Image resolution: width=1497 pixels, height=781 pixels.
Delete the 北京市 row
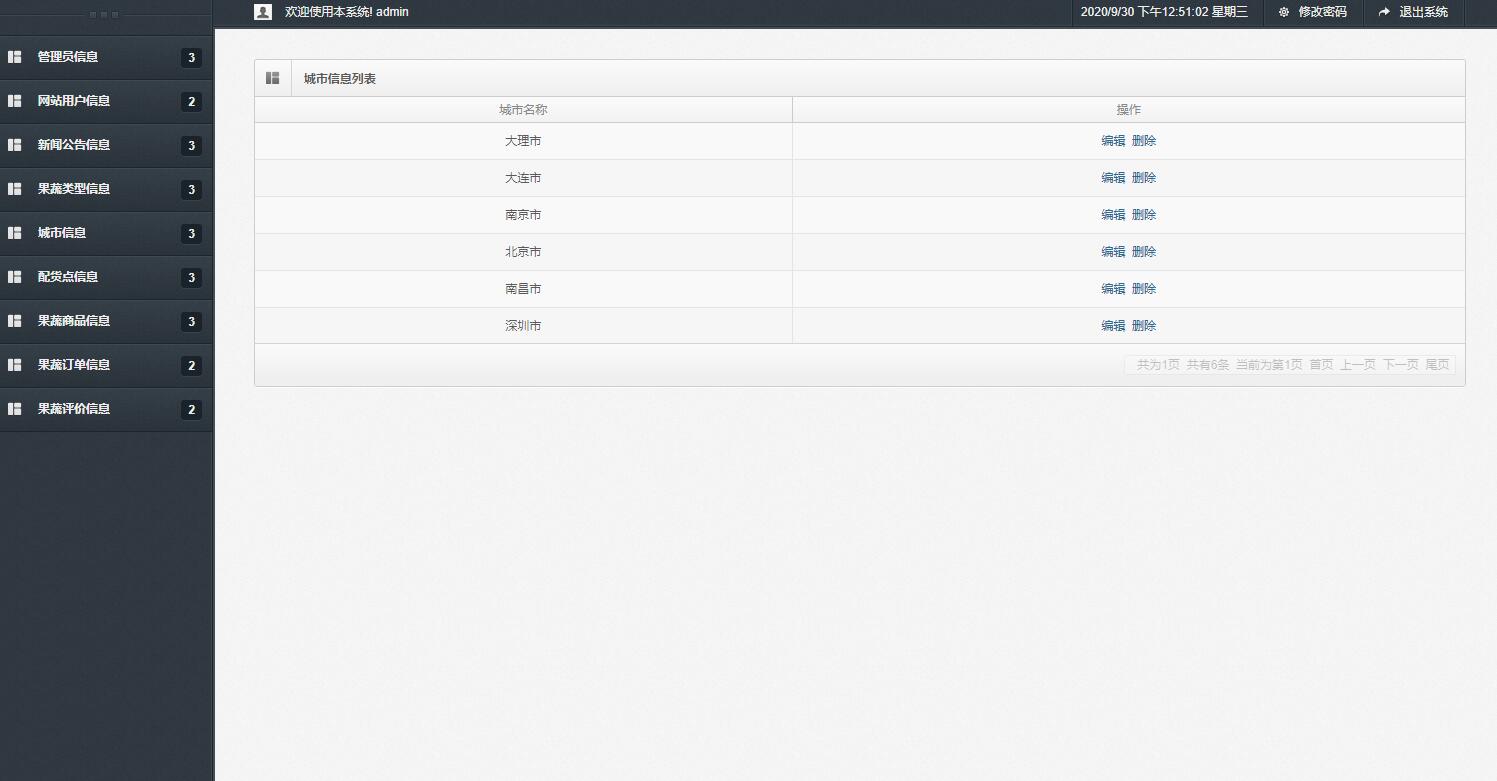point(1144,252)
